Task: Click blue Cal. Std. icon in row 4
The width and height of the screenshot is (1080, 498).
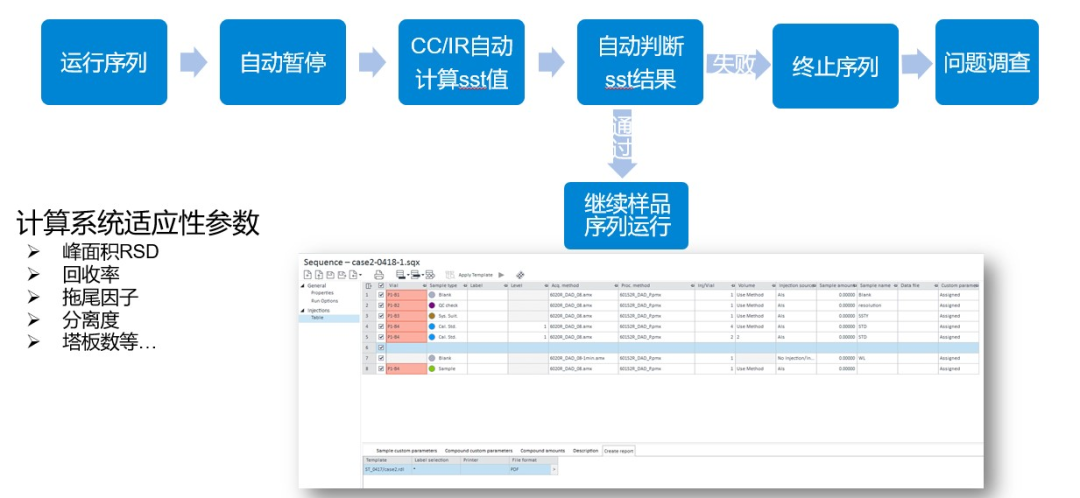Action: (432, 326)
